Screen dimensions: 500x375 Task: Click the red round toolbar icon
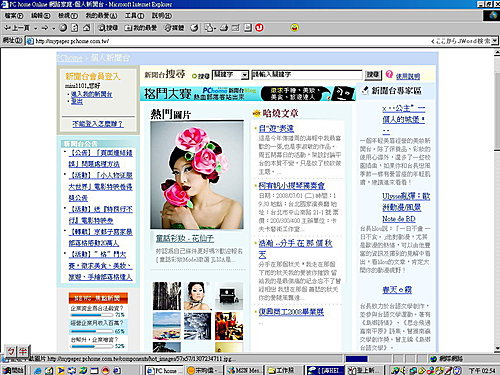(259, 28)
